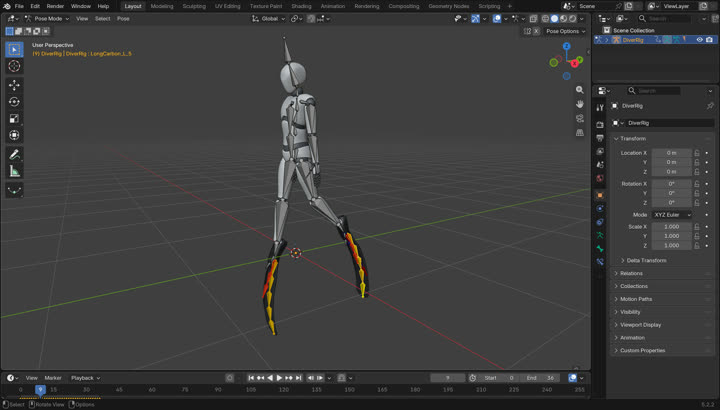Image resolution: width=720 pixels, height=410 pixels.
Task: Play the animation in reverse
Action: pyautogui.click(x=270, y=378)
